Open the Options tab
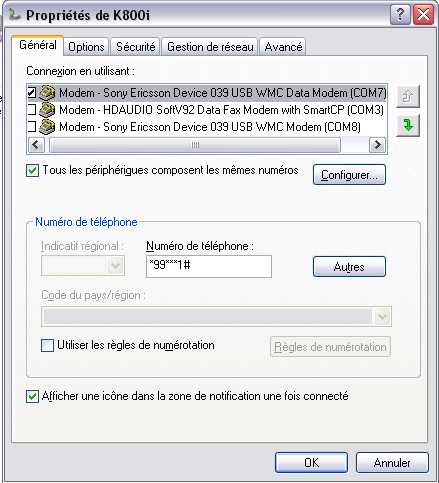This screenshot has width=439, height=483. point(86,47)
